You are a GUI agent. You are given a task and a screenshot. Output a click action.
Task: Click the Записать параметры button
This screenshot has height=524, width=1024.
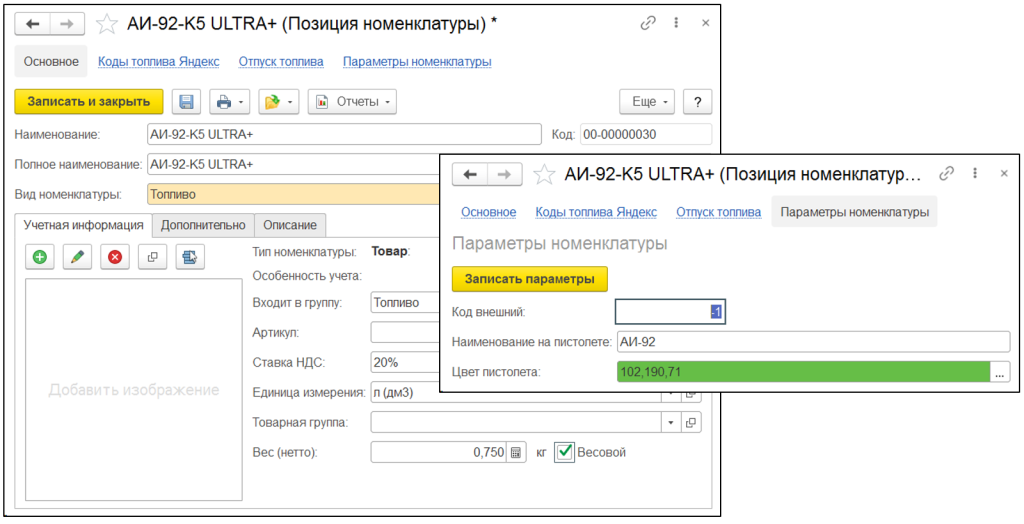[x=530, y=278]
